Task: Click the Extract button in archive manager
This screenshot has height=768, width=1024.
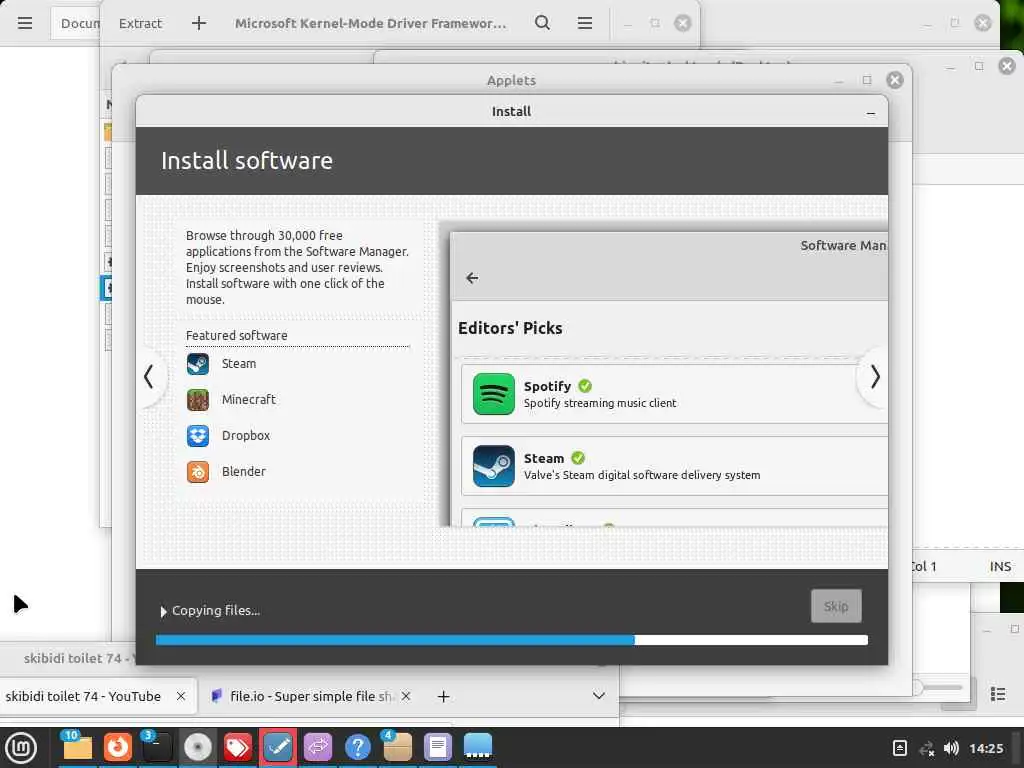Action: point(140,23)
